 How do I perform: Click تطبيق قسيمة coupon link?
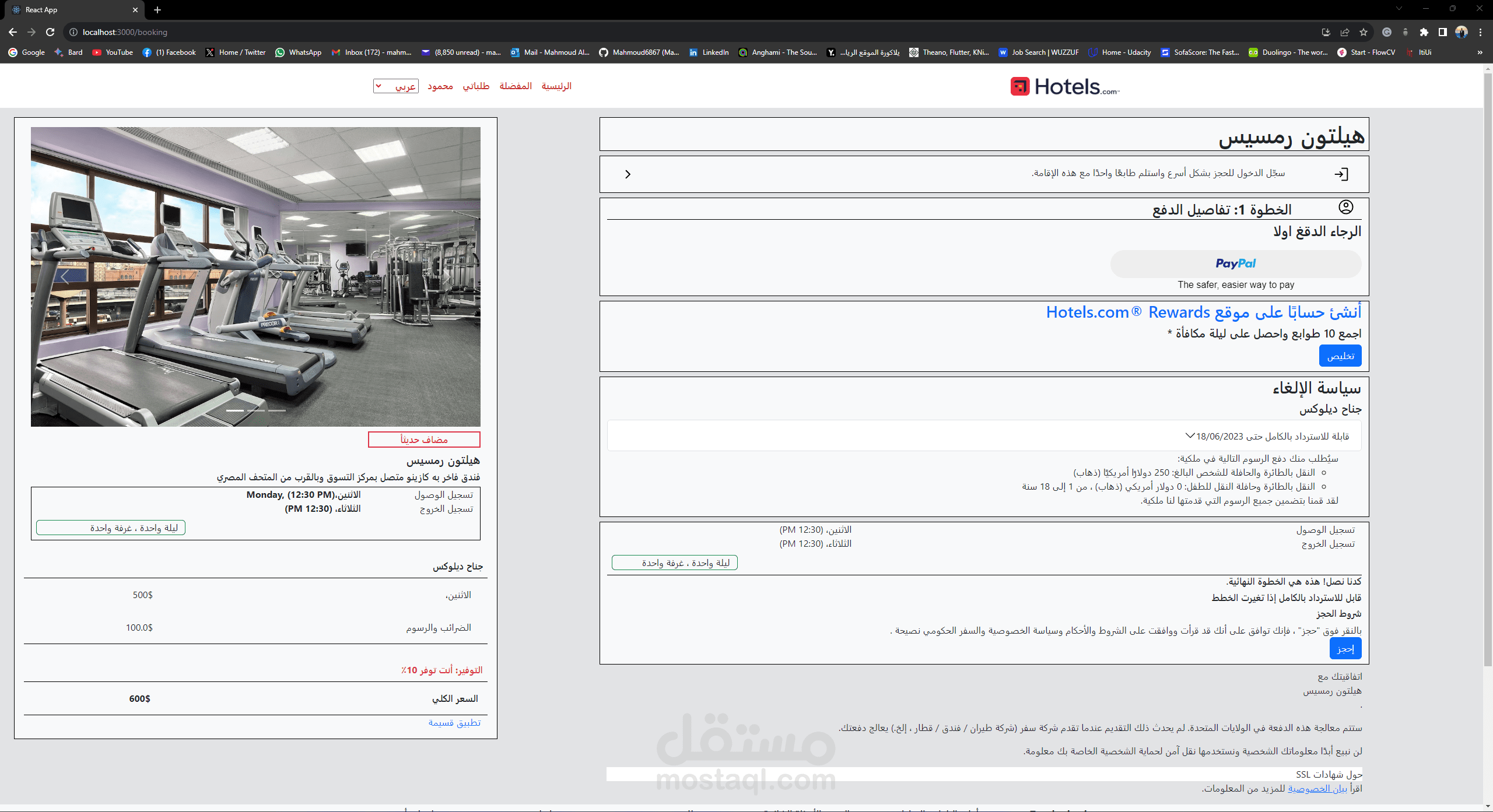[454, 723]
